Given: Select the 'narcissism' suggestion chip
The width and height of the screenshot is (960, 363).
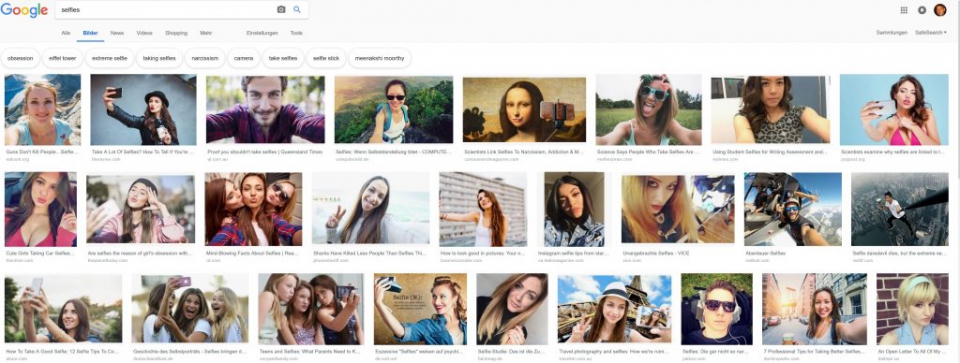Looking at the screenshot, I should coord(204,58).
